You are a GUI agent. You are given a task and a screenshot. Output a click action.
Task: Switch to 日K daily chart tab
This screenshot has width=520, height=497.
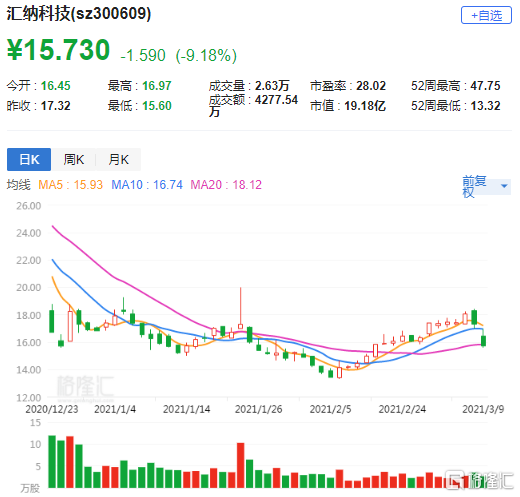point(29,159)
